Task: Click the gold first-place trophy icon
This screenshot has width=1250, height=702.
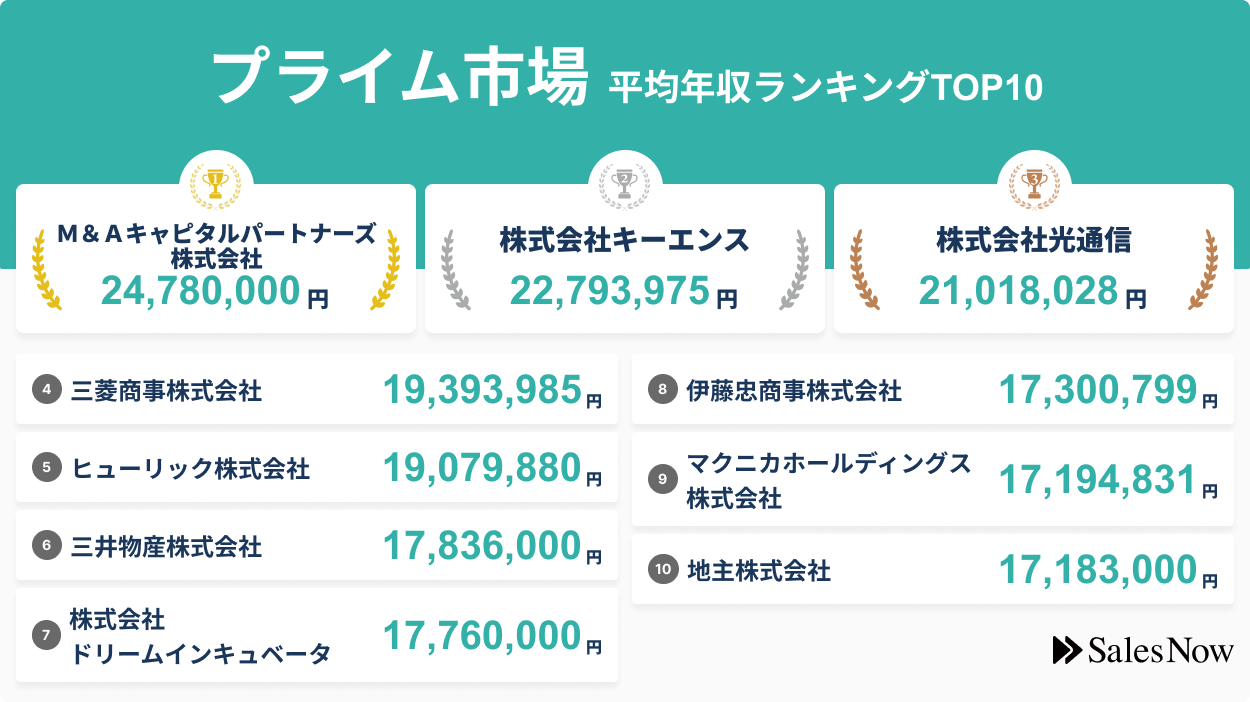Action: pyautogui.click(x=215, y=182)
